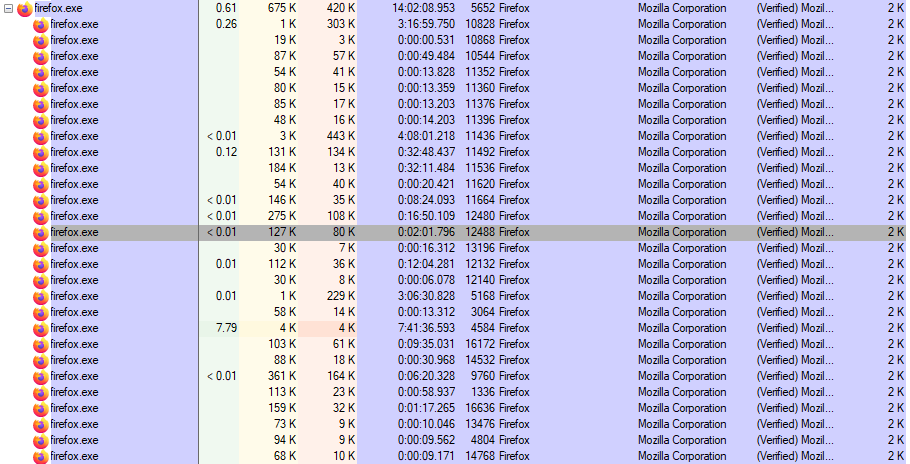This screenshot has width=910, height=464.
Task: Collapse the parent firefox.exe tree node
Action: click(x=8, y=9)
